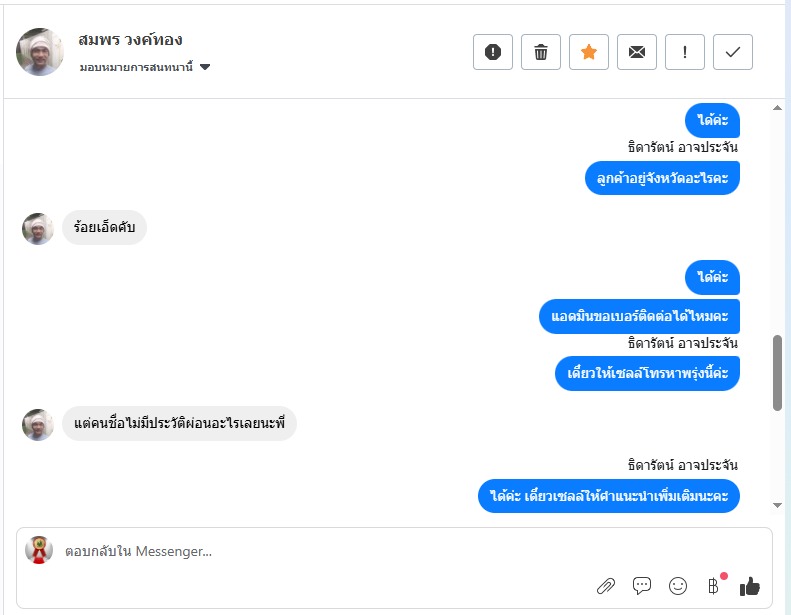Viewport: 791px width, 615px height.
Task: Open saved replies speech bubble icon
Action: coord(642,586)
